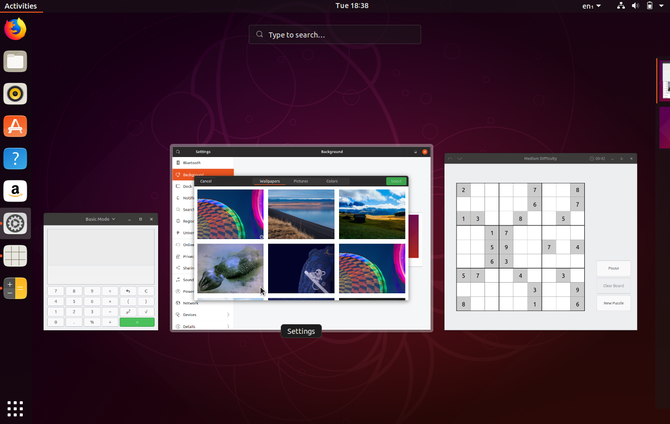Click Sudoku's Medium Difficulty title

(x=541, y=159)
